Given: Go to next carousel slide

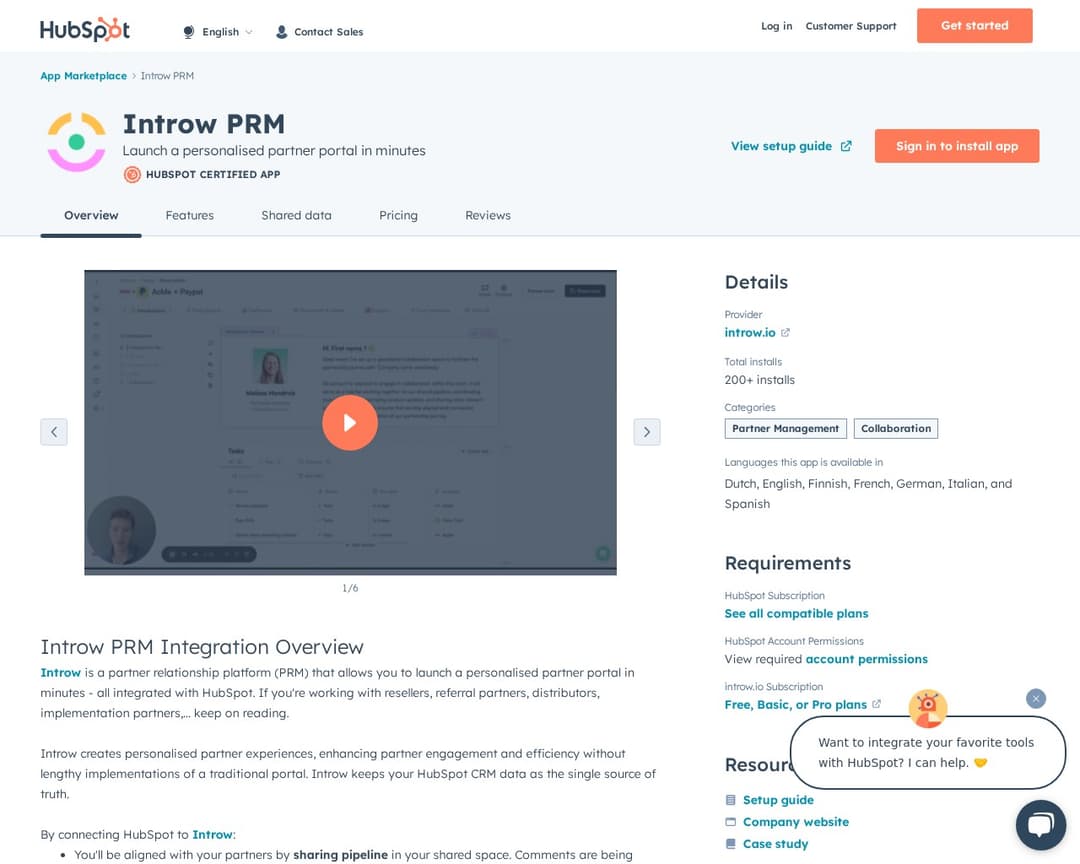Looking at the screenshot, I should point(647,432).
